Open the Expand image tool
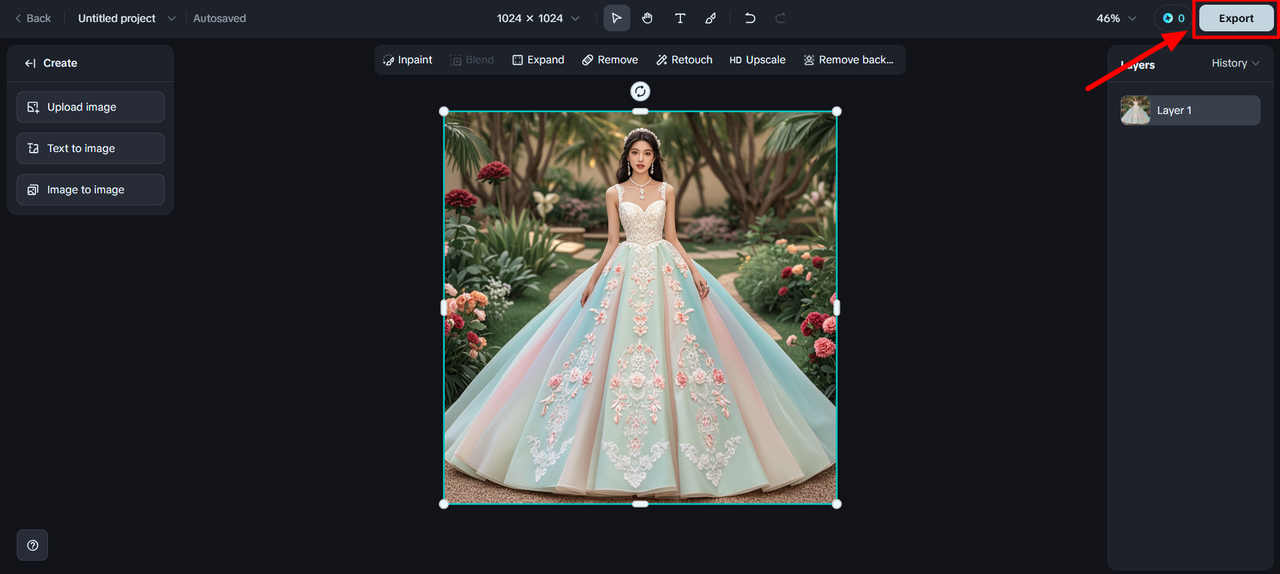The width and height of the screenshot is (1280, 574). coord(538,60)
